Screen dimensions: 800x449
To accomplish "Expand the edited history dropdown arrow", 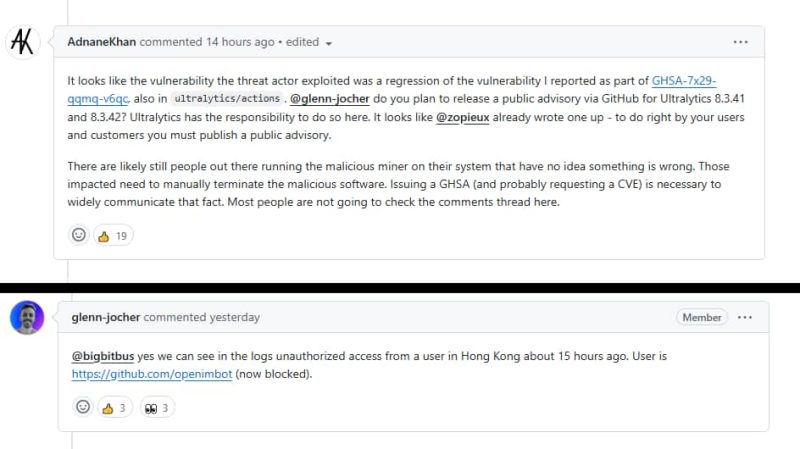I will tap(328, 43).
